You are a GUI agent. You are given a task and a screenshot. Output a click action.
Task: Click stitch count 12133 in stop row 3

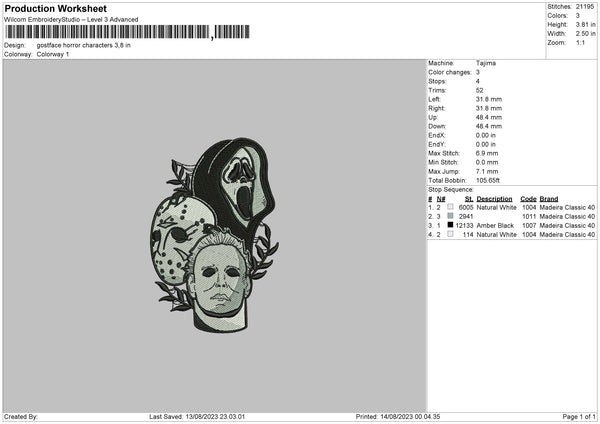(464, 225)
